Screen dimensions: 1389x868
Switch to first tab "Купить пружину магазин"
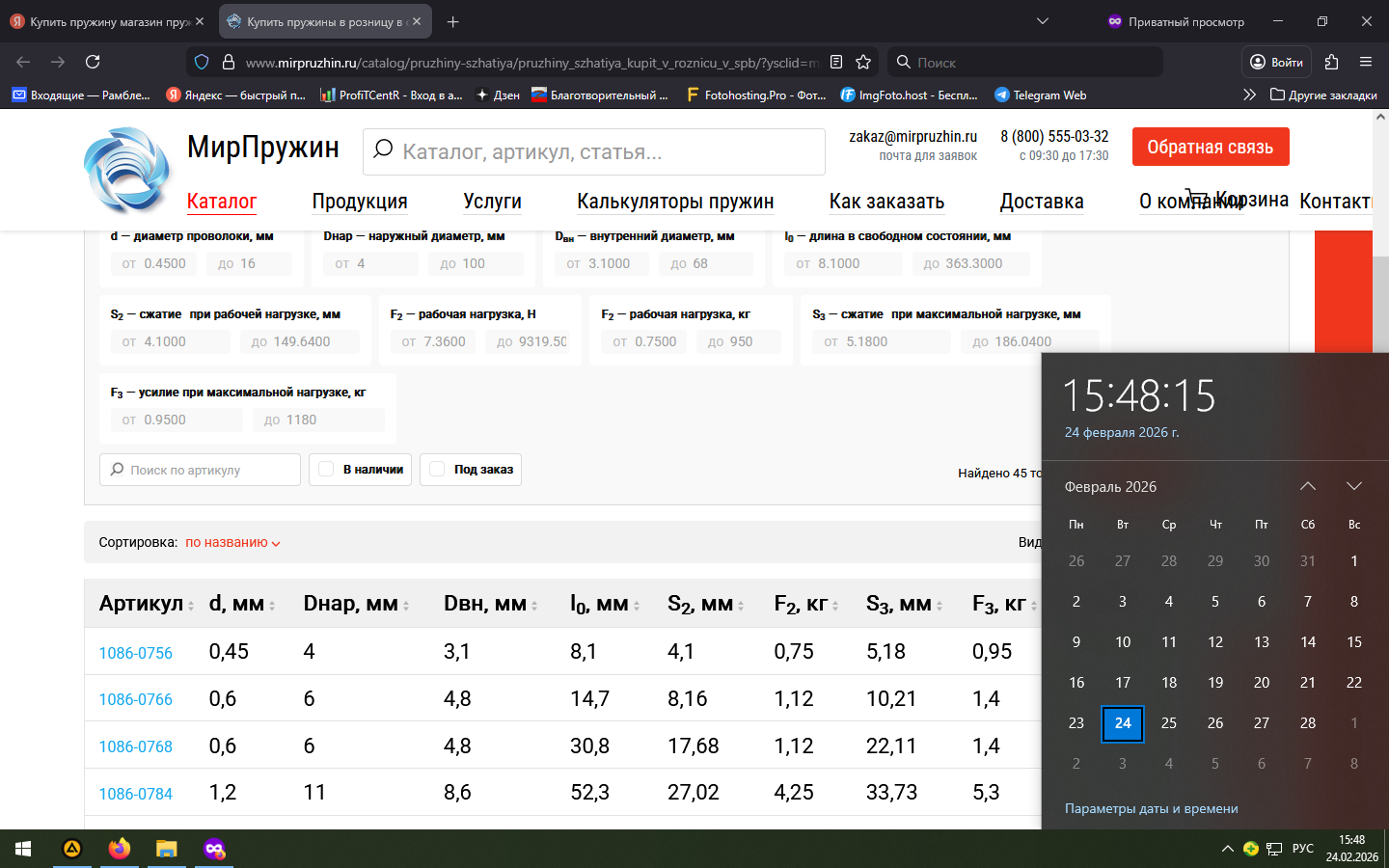106,21
